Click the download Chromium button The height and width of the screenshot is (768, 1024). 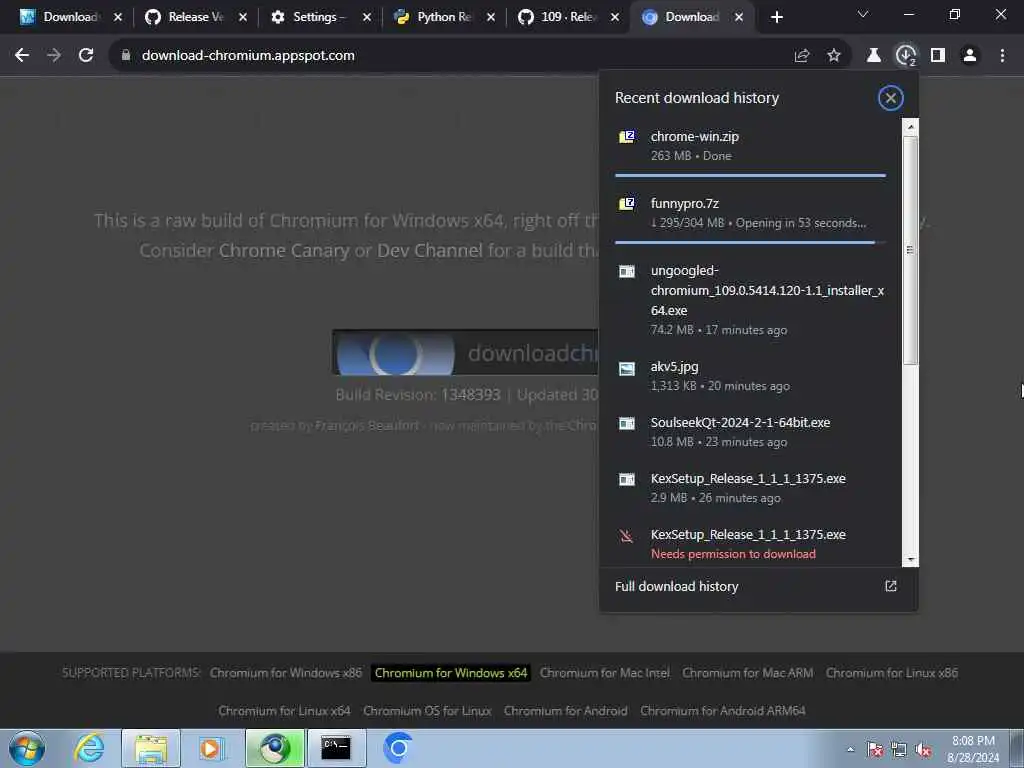click(465, 353)
